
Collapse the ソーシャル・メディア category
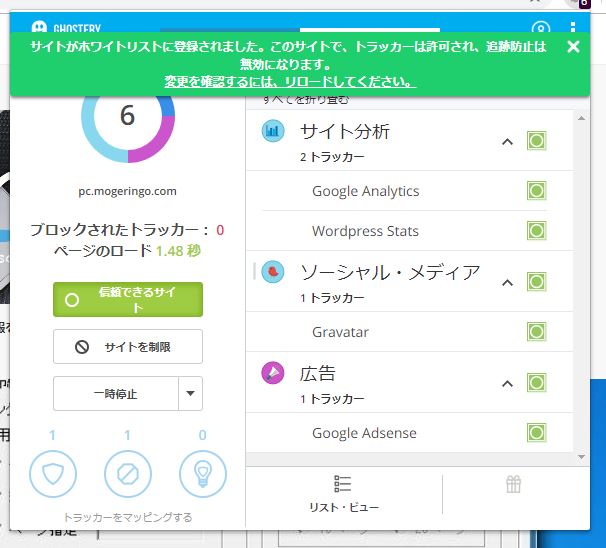[x=507, y=283]
